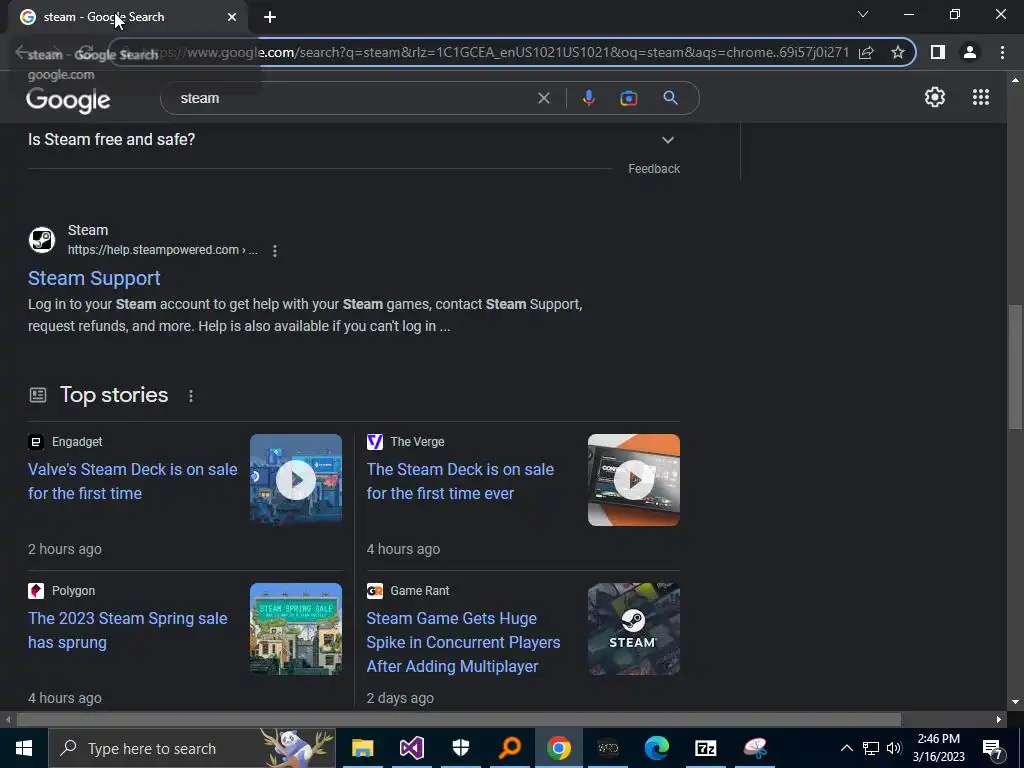Click the Steam favicon beside help.steampowered.com

click(42, 240)
